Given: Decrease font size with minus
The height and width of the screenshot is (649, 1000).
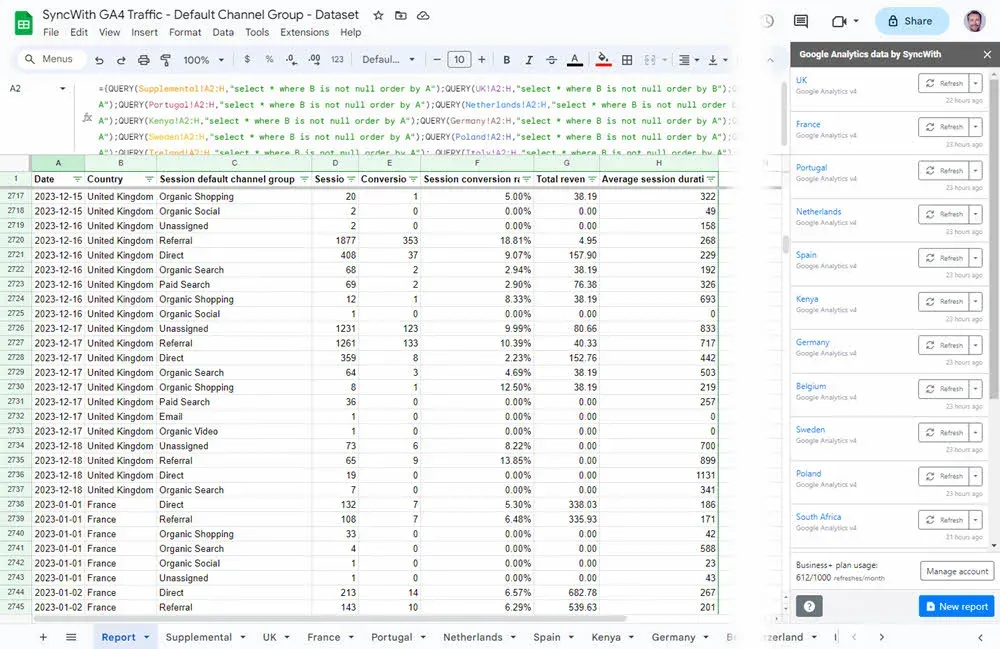Looking at the screenshot, I should click(x=437, y=59).
